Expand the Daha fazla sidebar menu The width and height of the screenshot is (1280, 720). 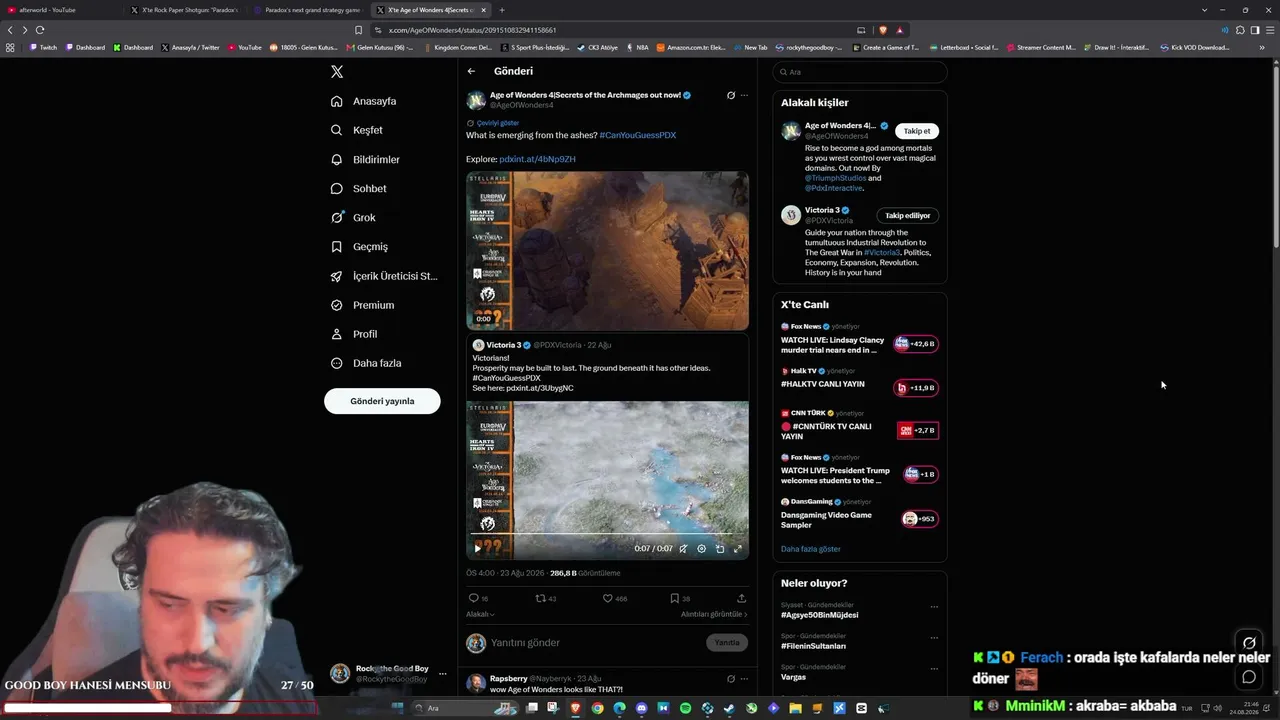[x=366, y=363]
